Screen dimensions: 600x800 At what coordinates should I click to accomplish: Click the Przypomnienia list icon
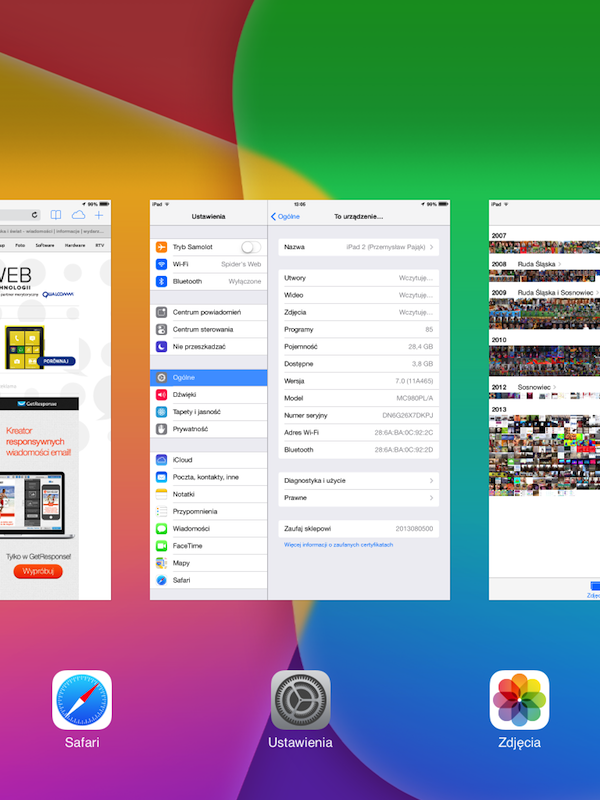pyautogui.click(x=161, y=511)
